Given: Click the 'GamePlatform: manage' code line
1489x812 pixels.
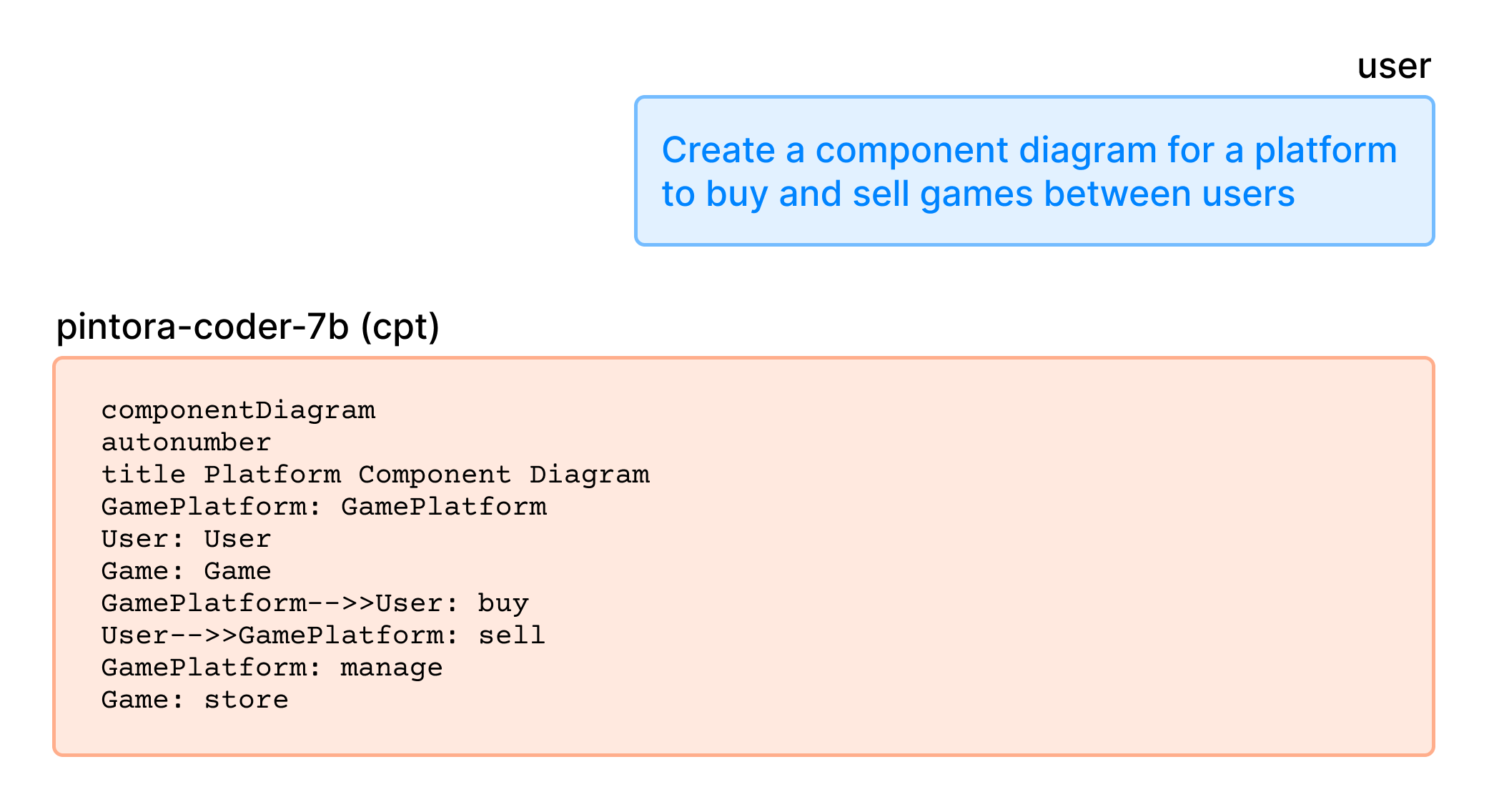Looking at the screenshot, I should pyautogui.click(x=272, y=668).
